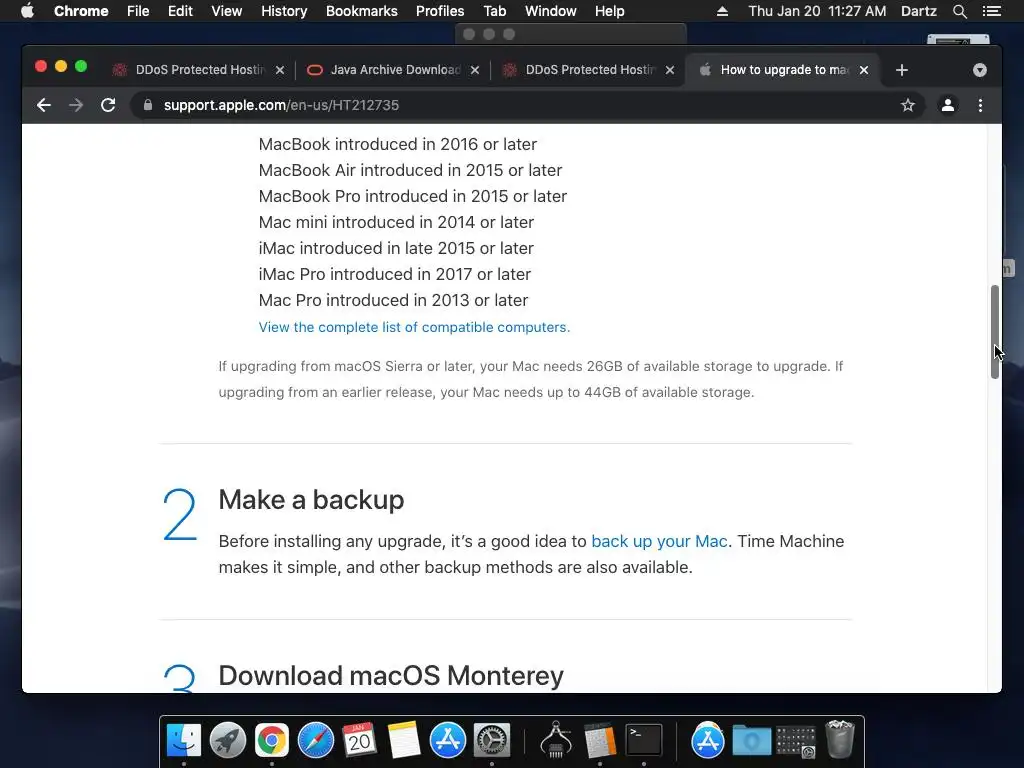This screenshot has width=1024, height=768.
Task: Open Finder from the Dock
Action: 184,741
